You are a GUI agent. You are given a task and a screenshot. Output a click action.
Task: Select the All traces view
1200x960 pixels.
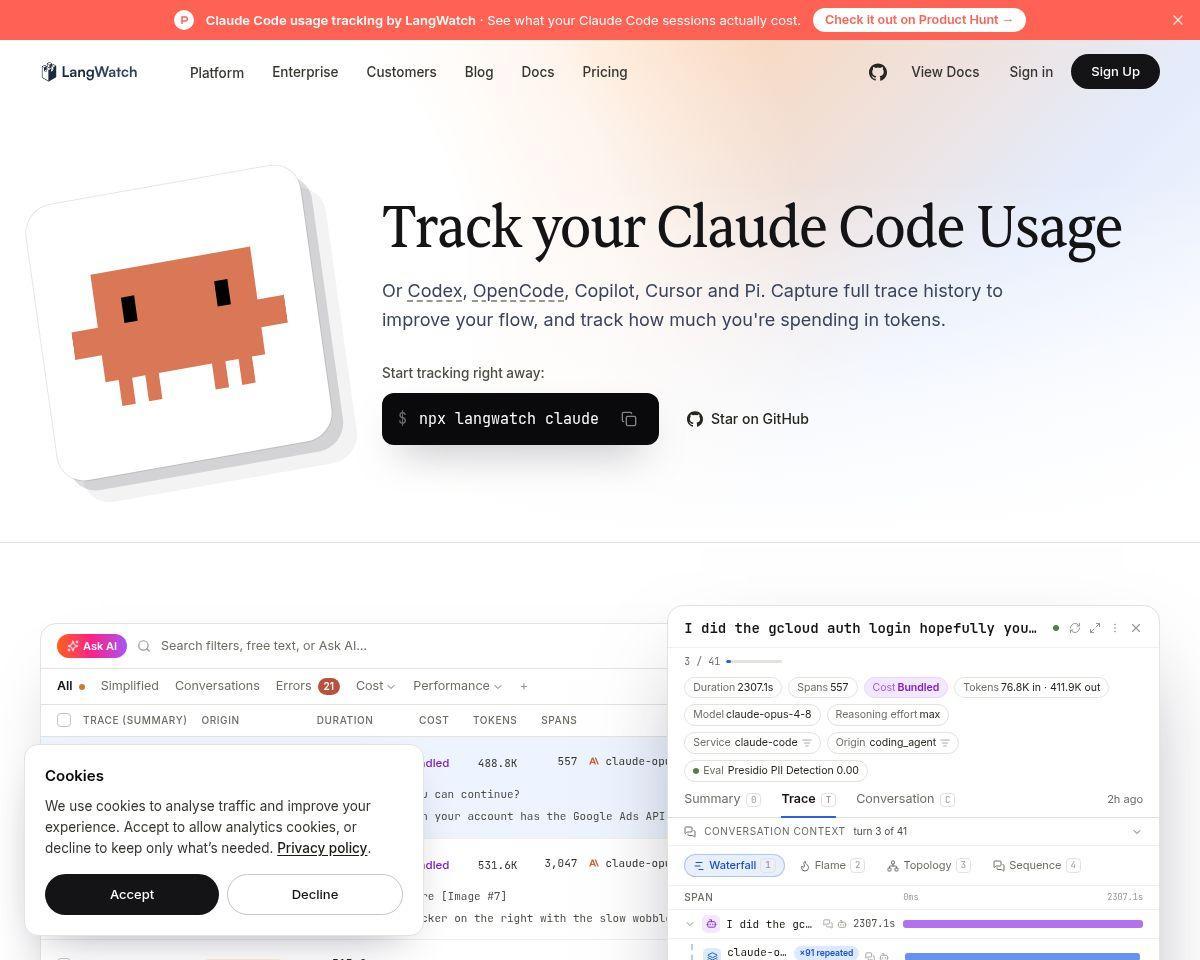(70, 686)
